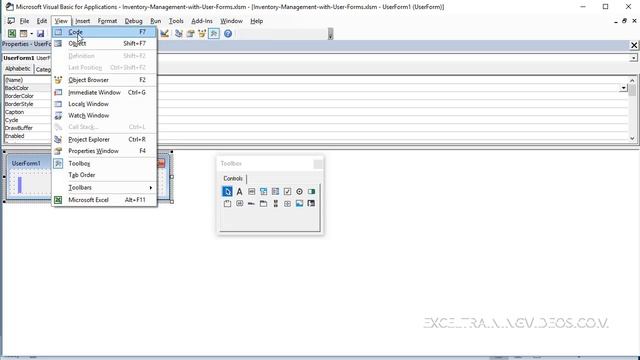Select the Label control in Toolbox
Viewport: 640px width, 360px height.
click(x=239, y=191)
